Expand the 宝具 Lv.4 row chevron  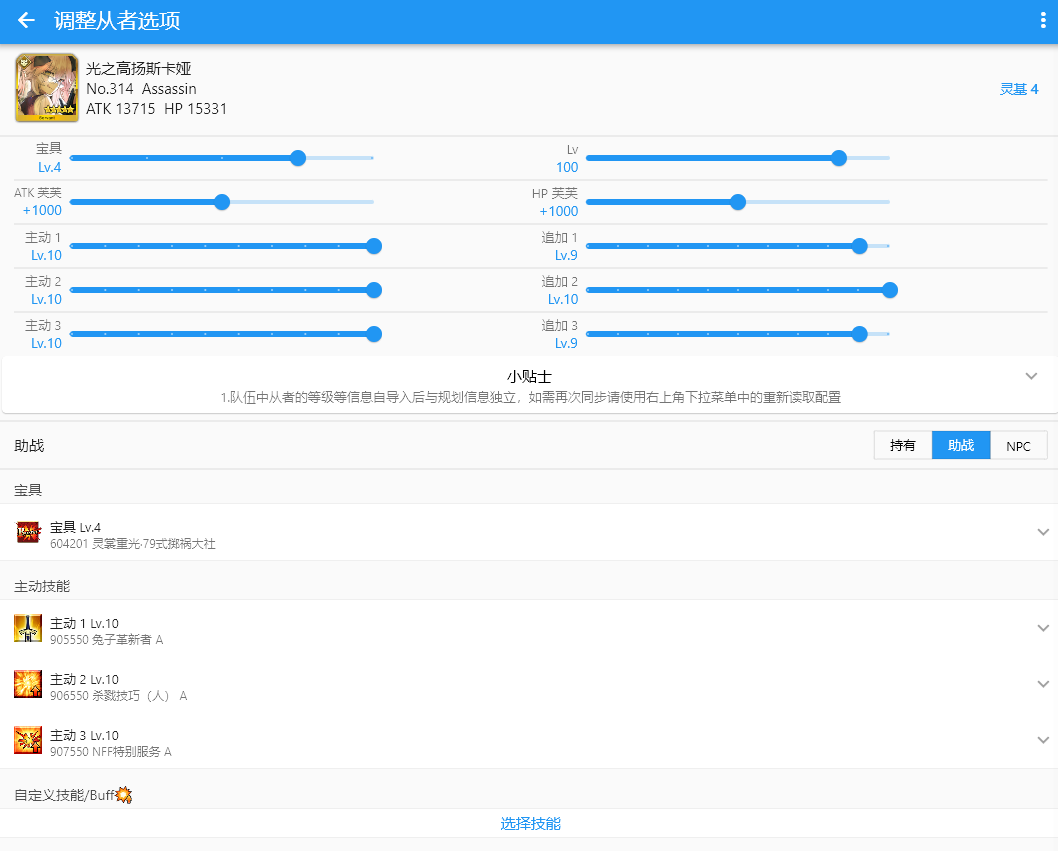click(x=1043, y=532)
